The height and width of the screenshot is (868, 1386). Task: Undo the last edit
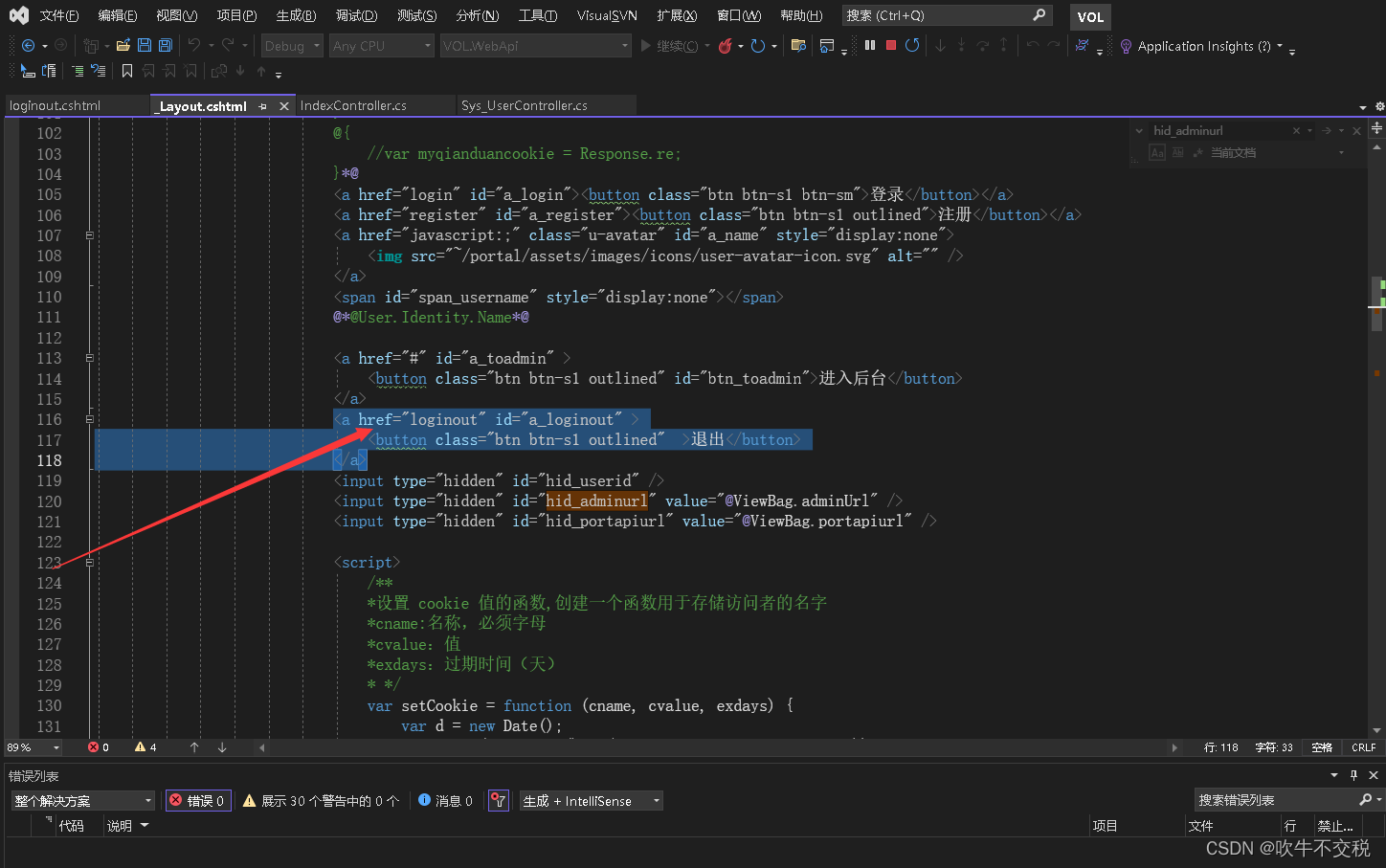coord(194,46)
